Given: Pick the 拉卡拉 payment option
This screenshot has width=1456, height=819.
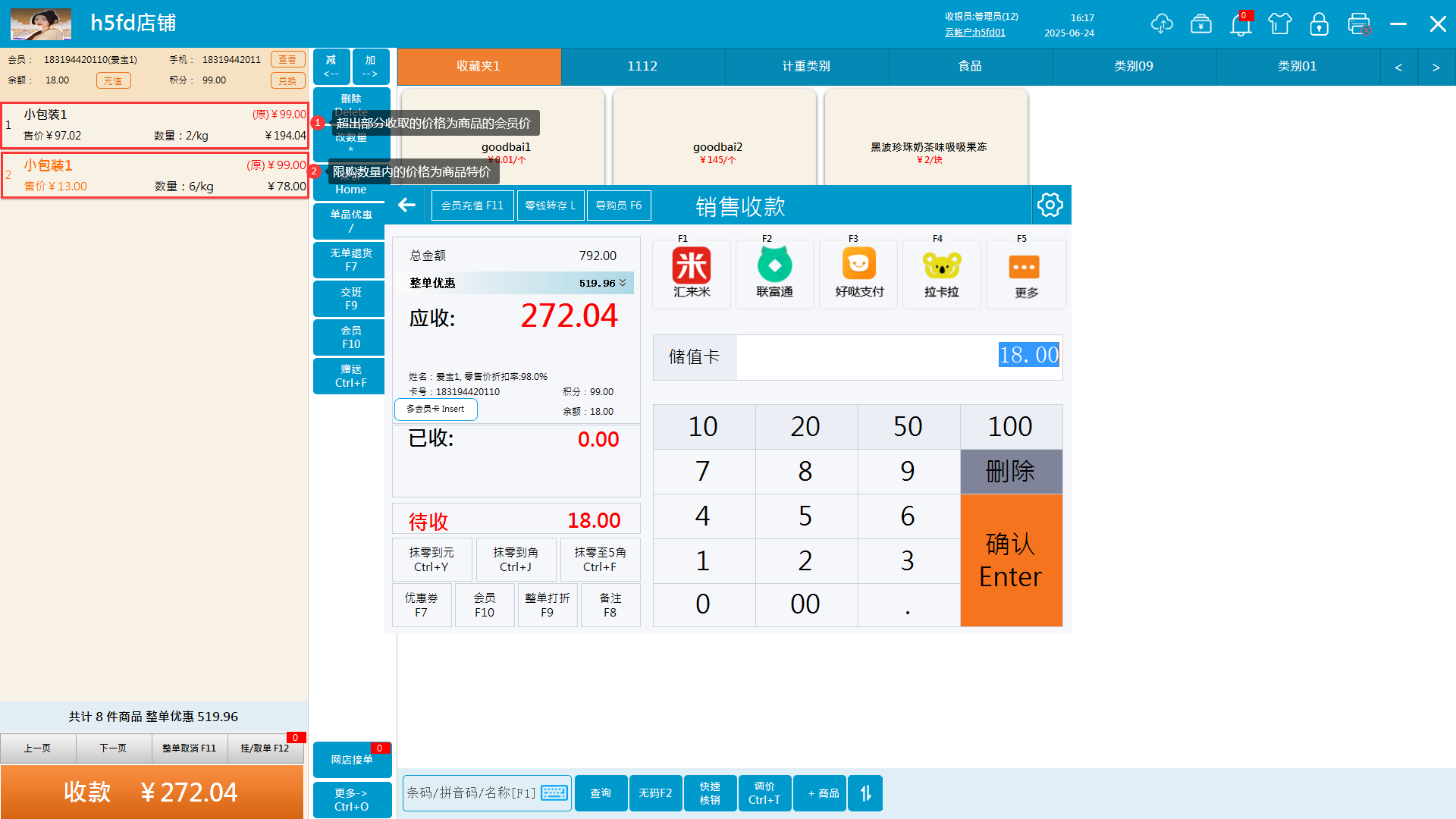Looking at the screenshot, I should pos(941,273).
